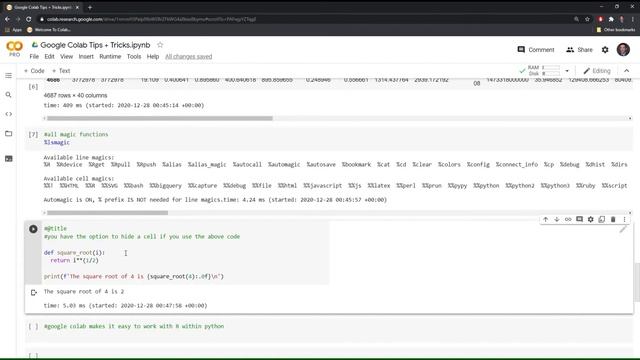
Task: Open the Files folder sidebar icon
Action: click(x=9, y=133)
